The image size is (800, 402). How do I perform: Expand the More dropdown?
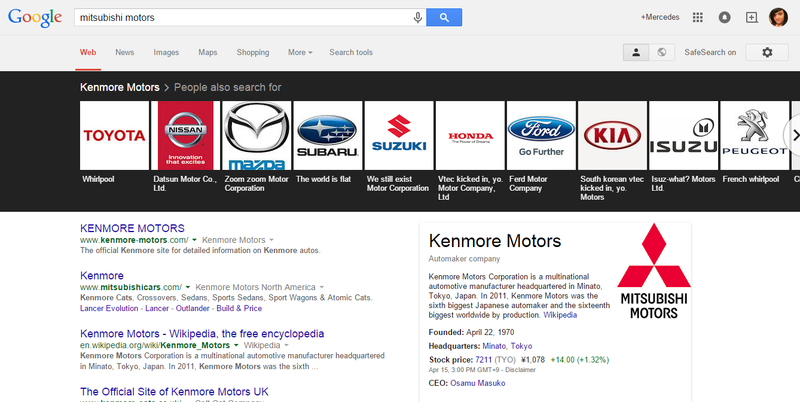[300, 52]
